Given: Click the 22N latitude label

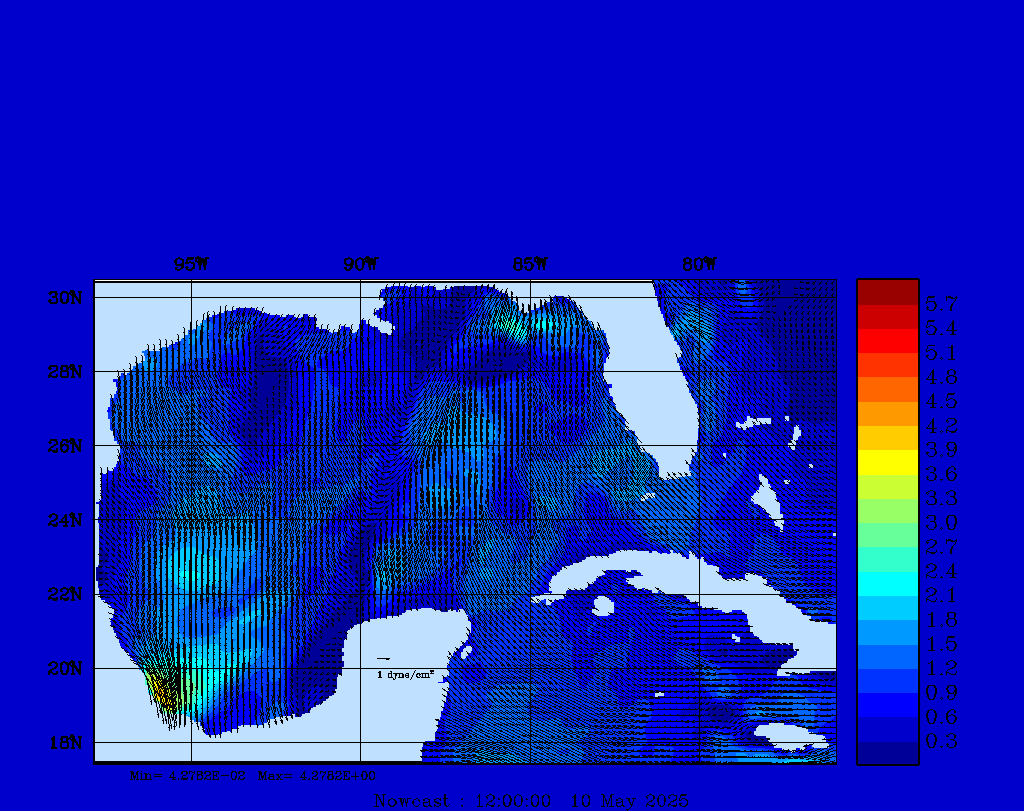Looking at the screenshot, I should pyautogui.click(x=68, y=594).
